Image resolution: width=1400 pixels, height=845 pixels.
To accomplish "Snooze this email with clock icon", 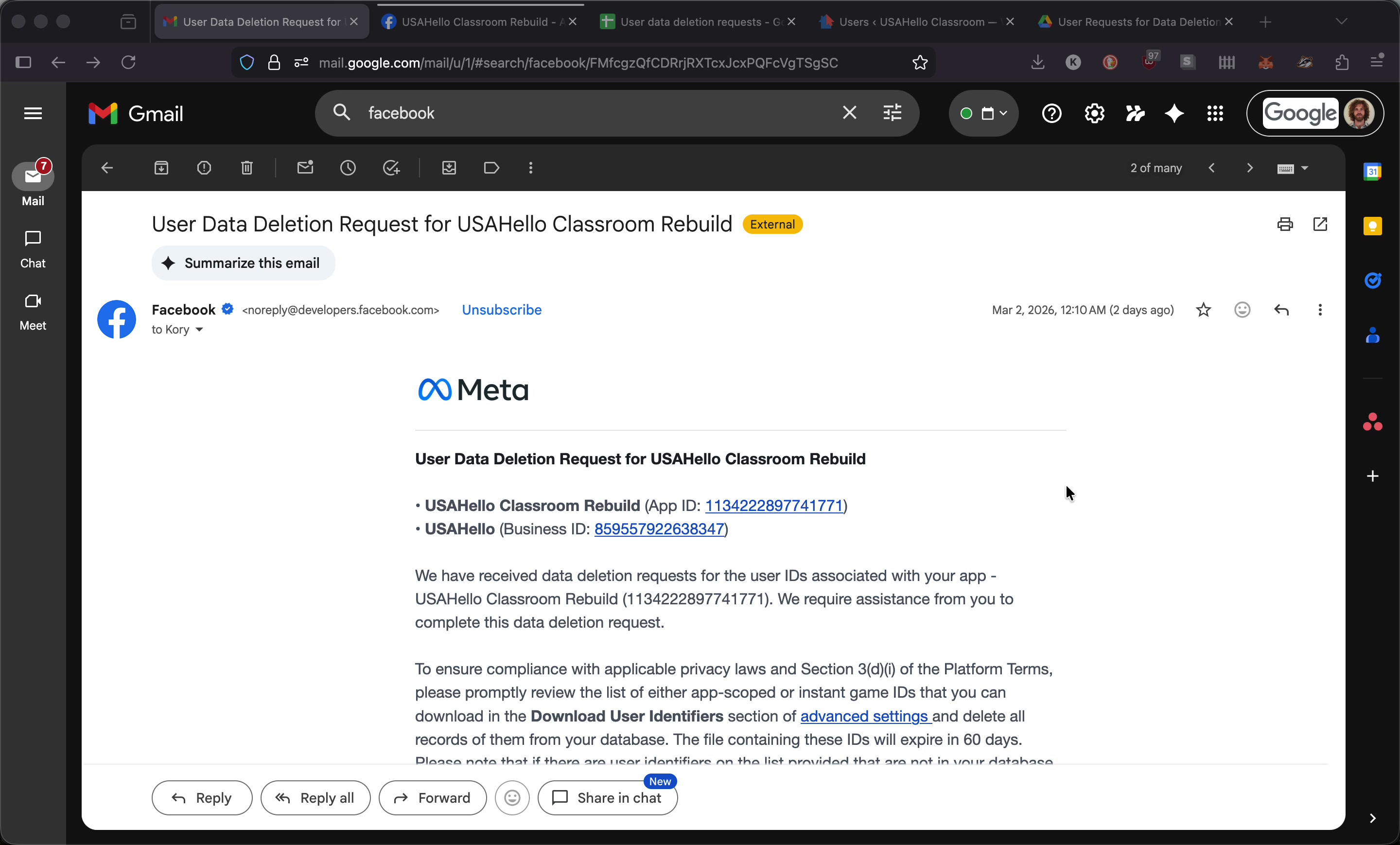I will (x=348, y=168).
